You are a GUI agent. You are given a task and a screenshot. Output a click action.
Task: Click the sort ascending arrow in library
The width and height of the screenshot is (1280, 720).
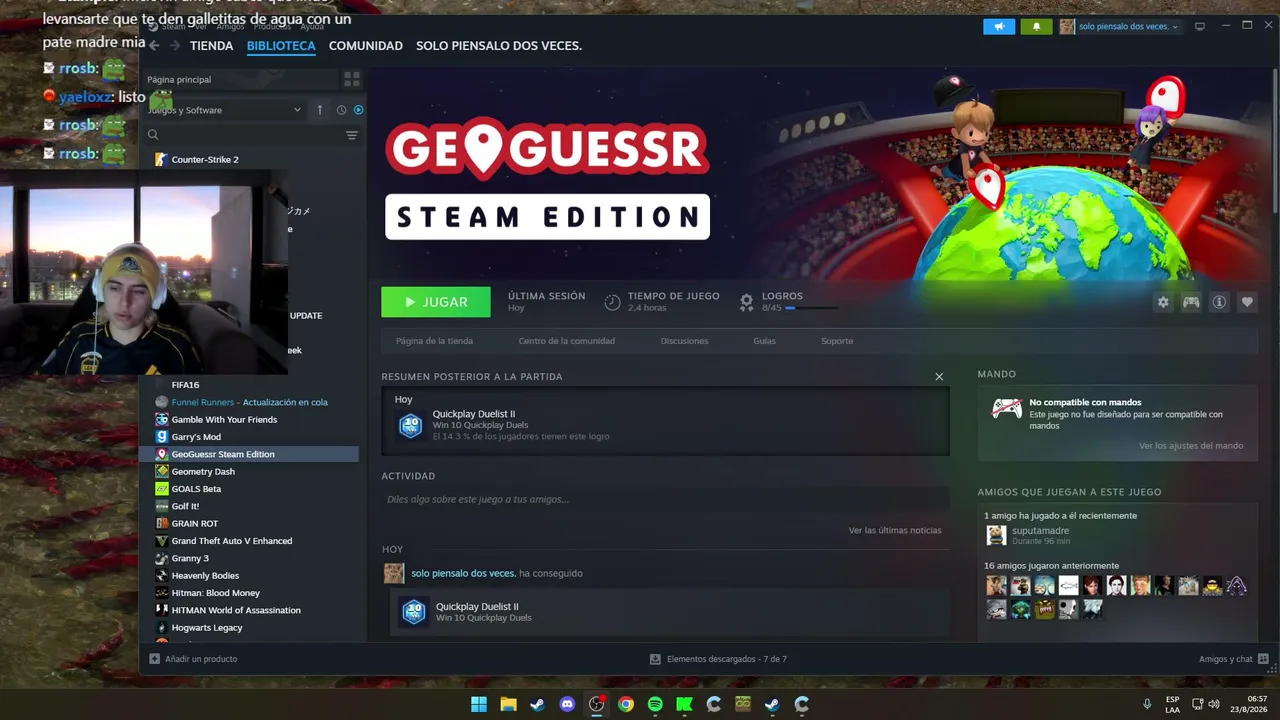(x=320, y=110)
